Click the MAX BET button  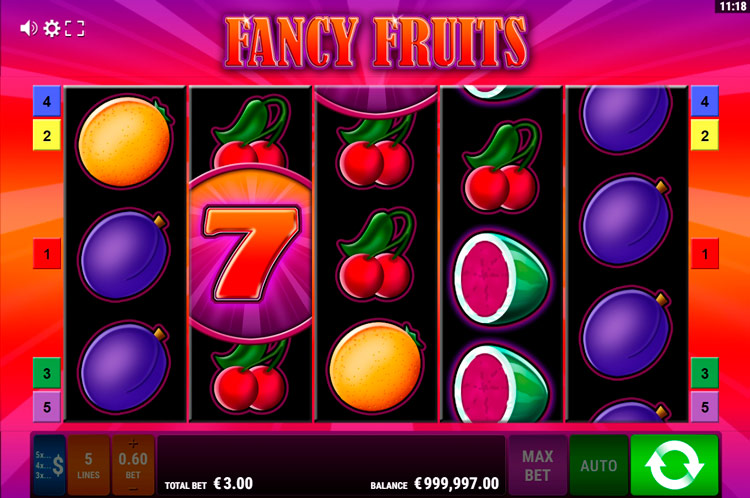pos(538,465)
